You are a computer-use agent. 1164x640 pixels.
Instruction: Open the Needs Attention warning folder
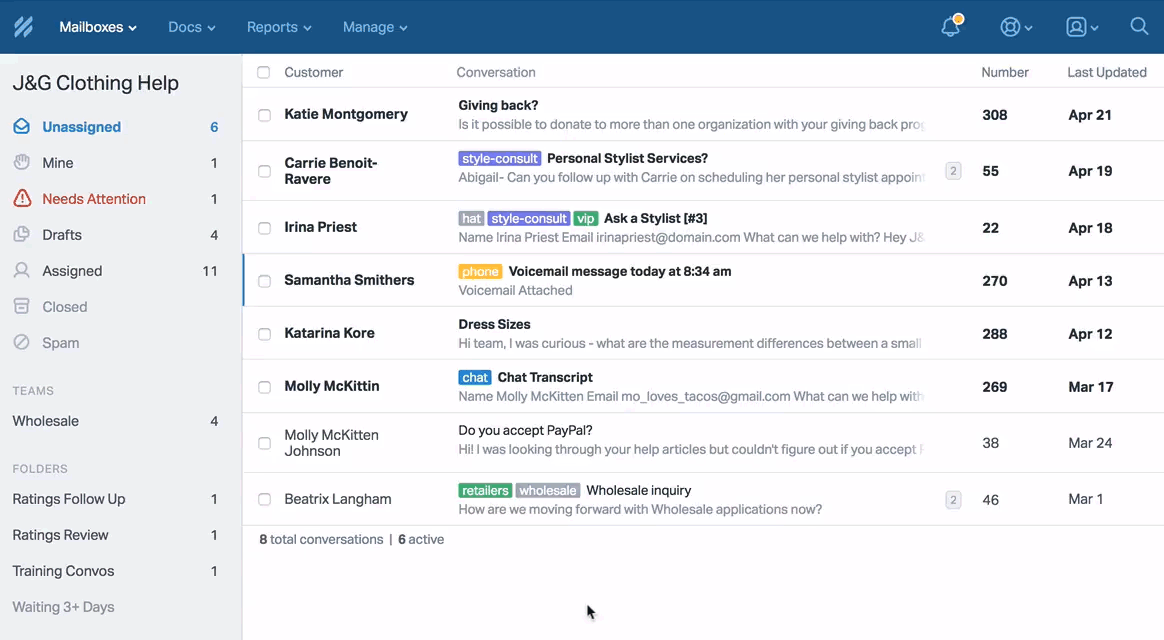pos(93,199)
